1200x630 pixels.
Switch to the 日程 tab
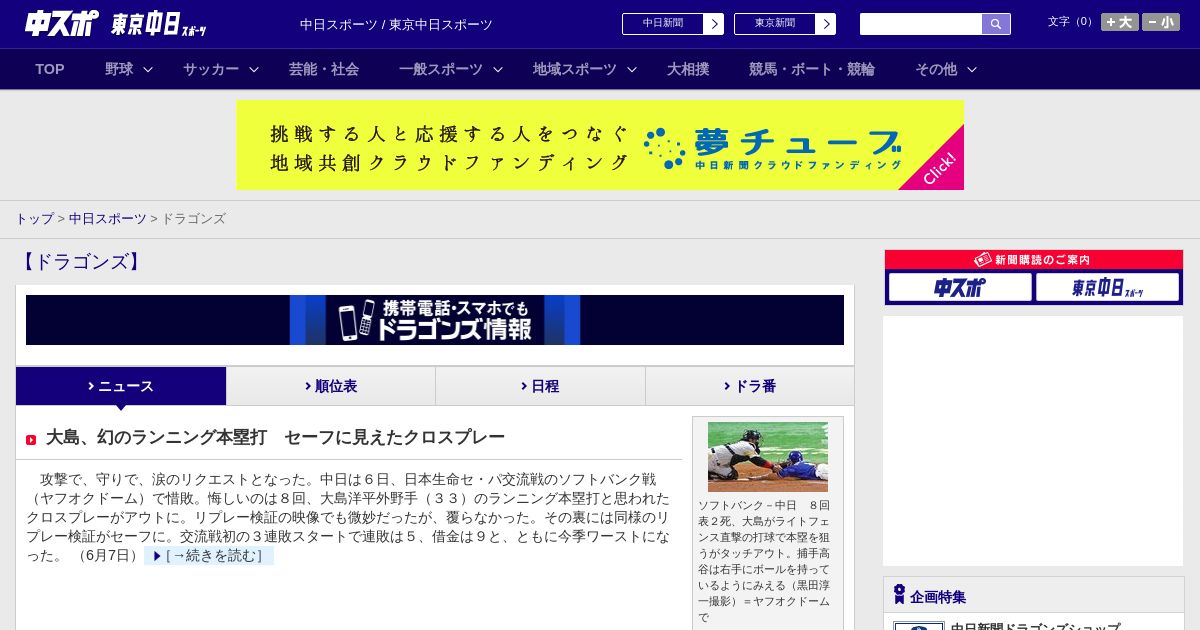tap(540, 386)
